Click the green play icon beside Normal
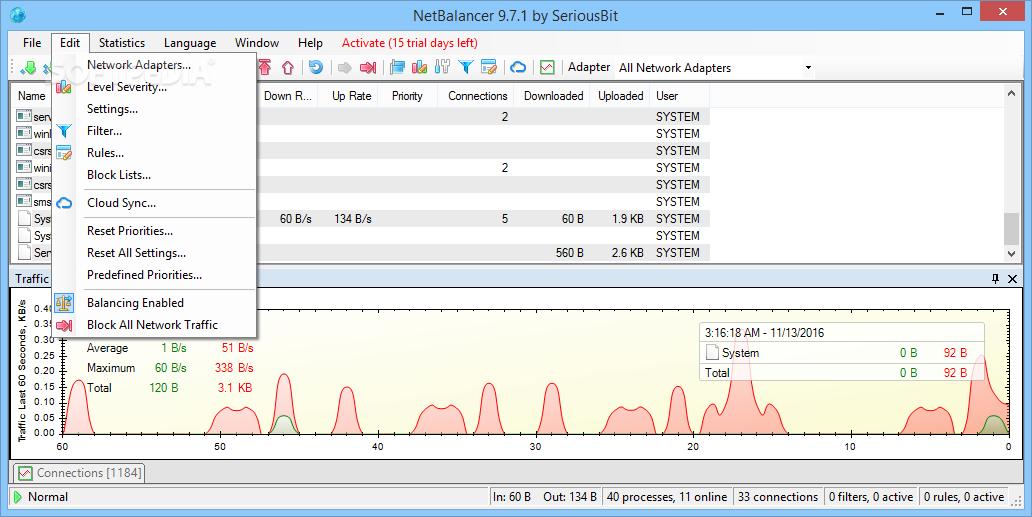Screen dimensions: 1032x517 pyautogui.click(x=18, y=497)
